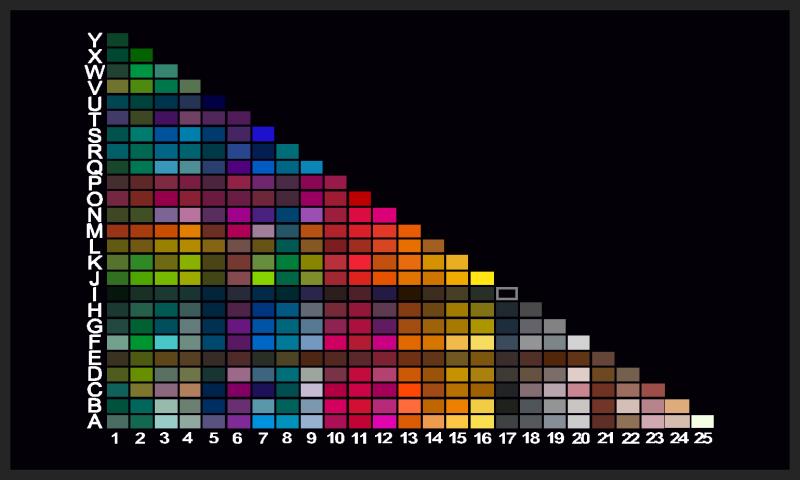Choose the dark gray swatch at H18
This screenshot has height=480, width=800.
(x=531, y=310)
